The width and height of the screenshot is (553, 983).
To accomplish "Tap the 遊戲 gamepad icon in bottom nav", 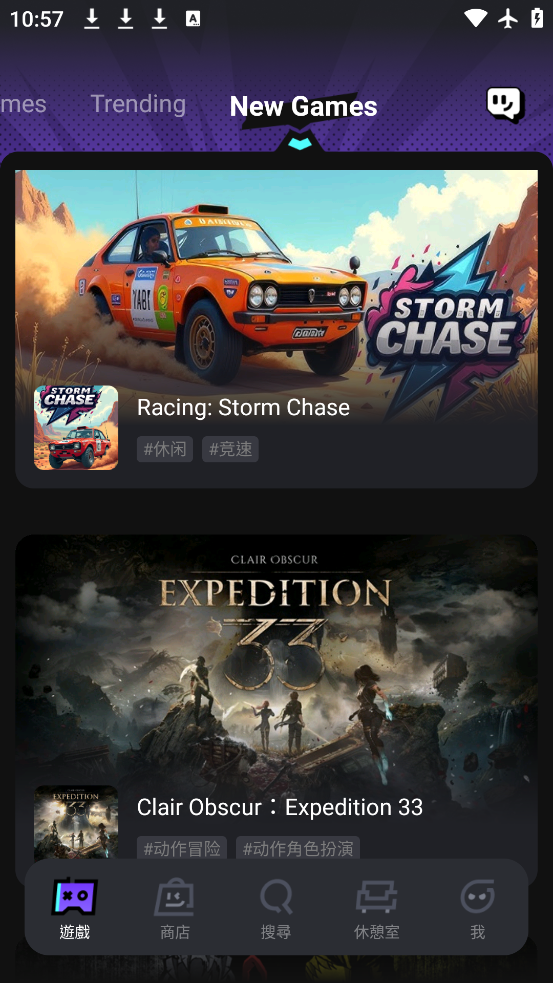I will (75, 897).
